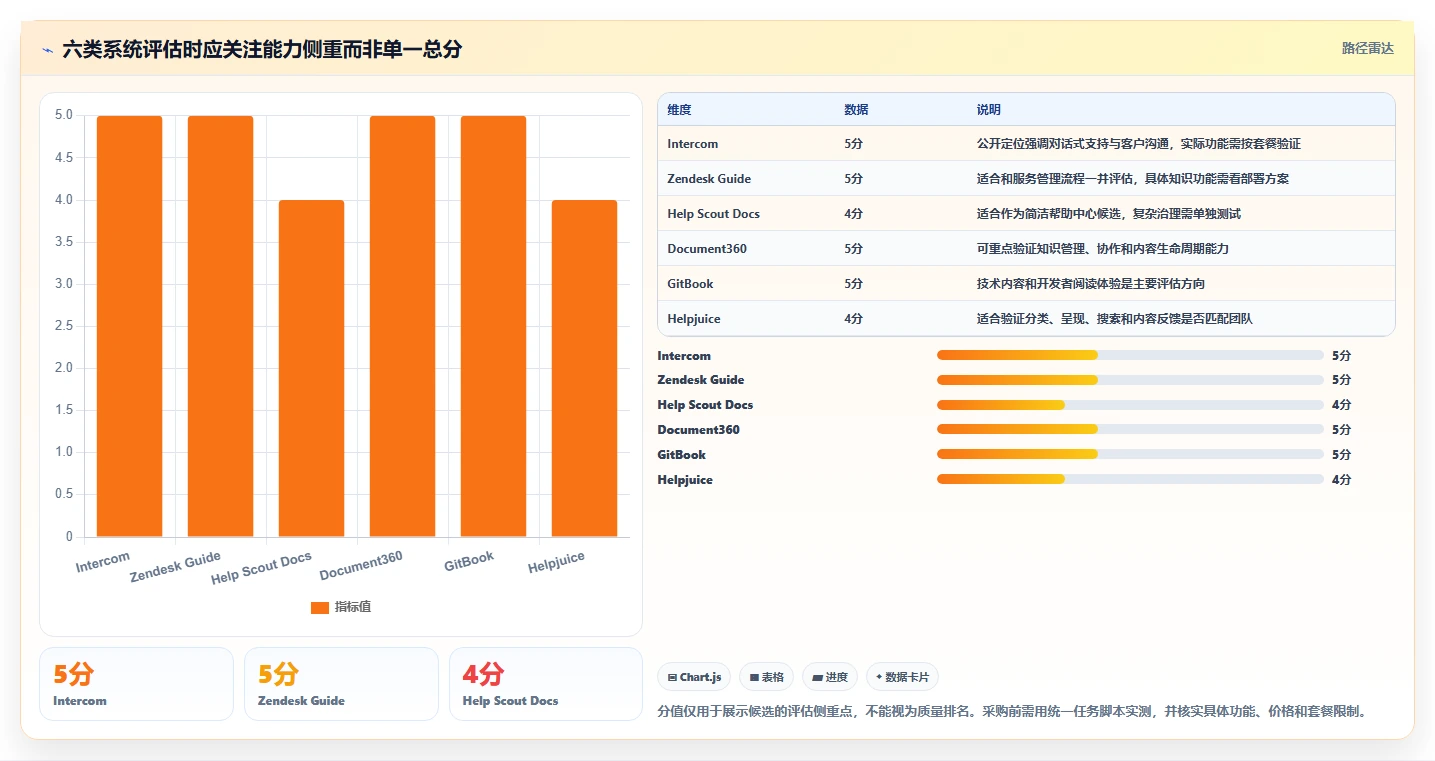This screenshot has width=1435, height=761.
Task: Click Intercom description about 对话式支持
Action: pos(1139,144)
